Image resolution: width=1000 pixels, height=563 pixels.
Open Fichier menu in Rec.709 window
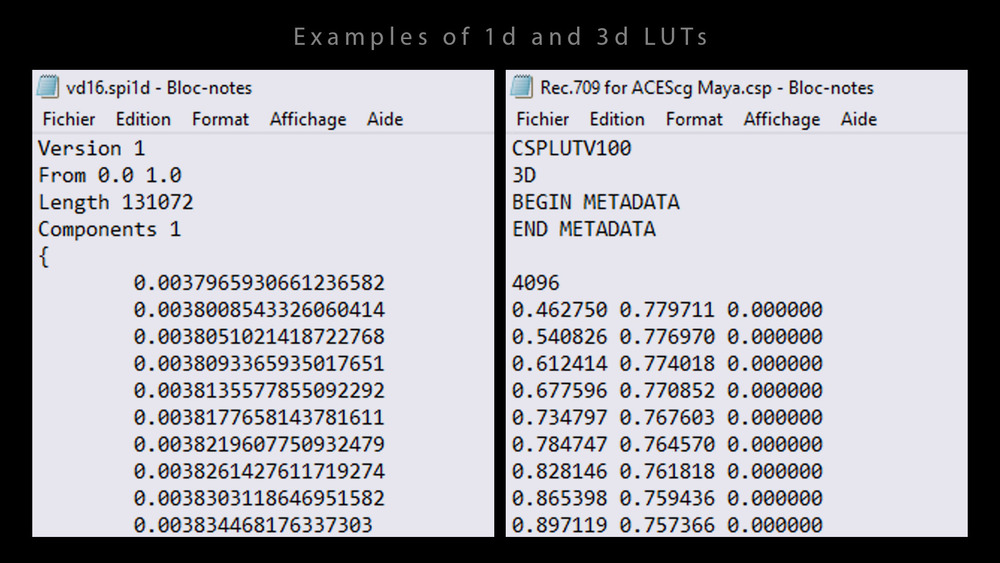tap(543, 119)
